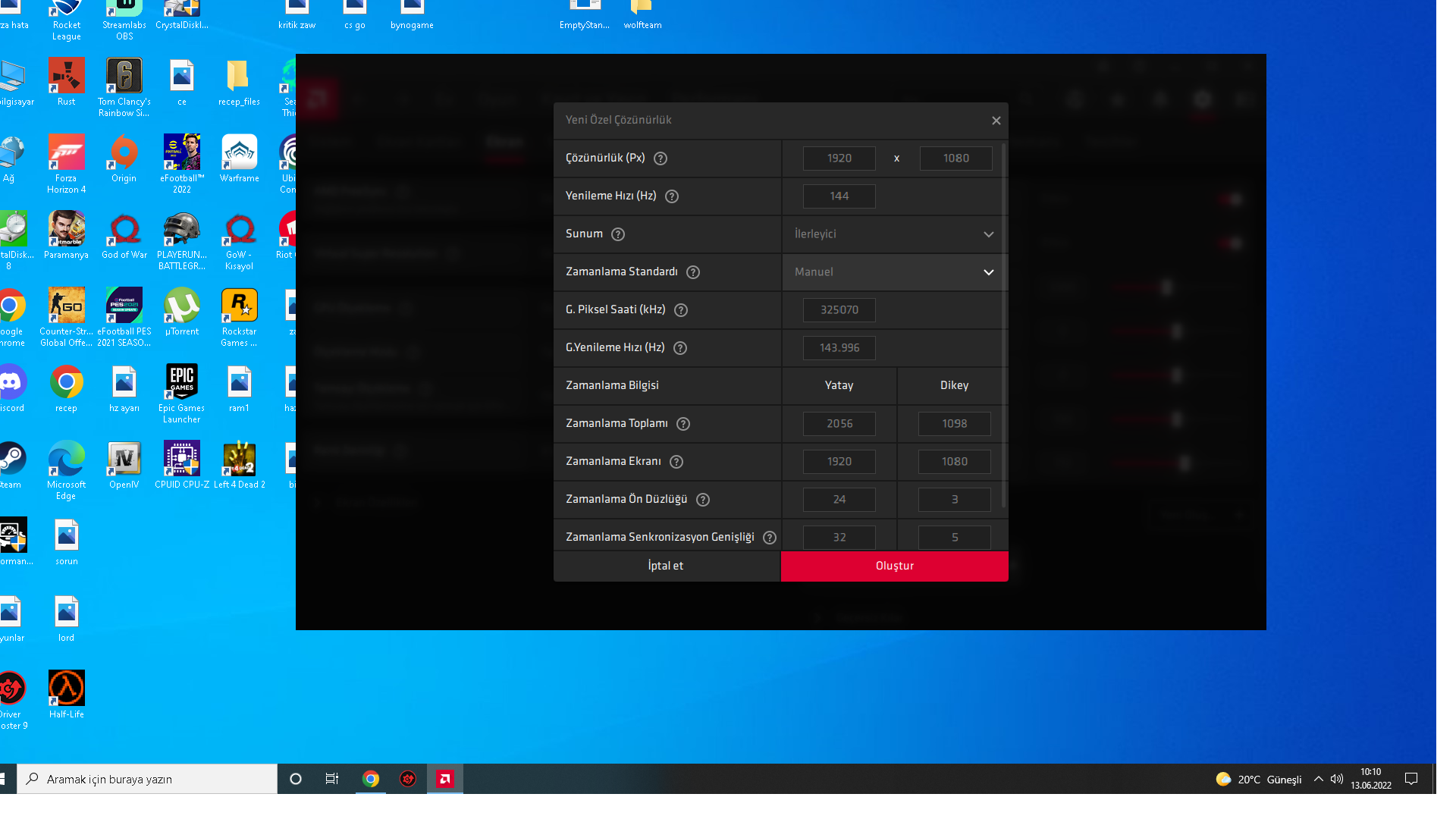Screen dimensions: 1456x819
Task: Expand hidden system tray icons chevron
Action: point(1319,779)
